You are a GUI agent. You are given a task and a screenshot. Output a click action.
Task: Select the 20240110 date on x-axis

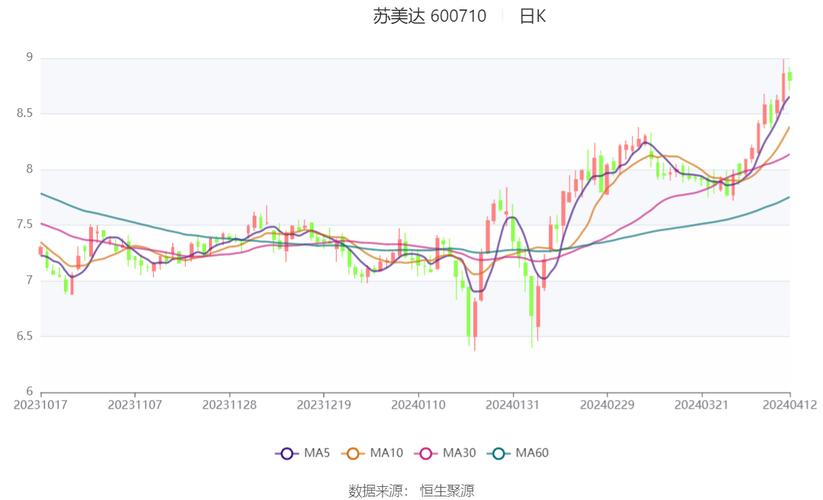coord(416,405)
